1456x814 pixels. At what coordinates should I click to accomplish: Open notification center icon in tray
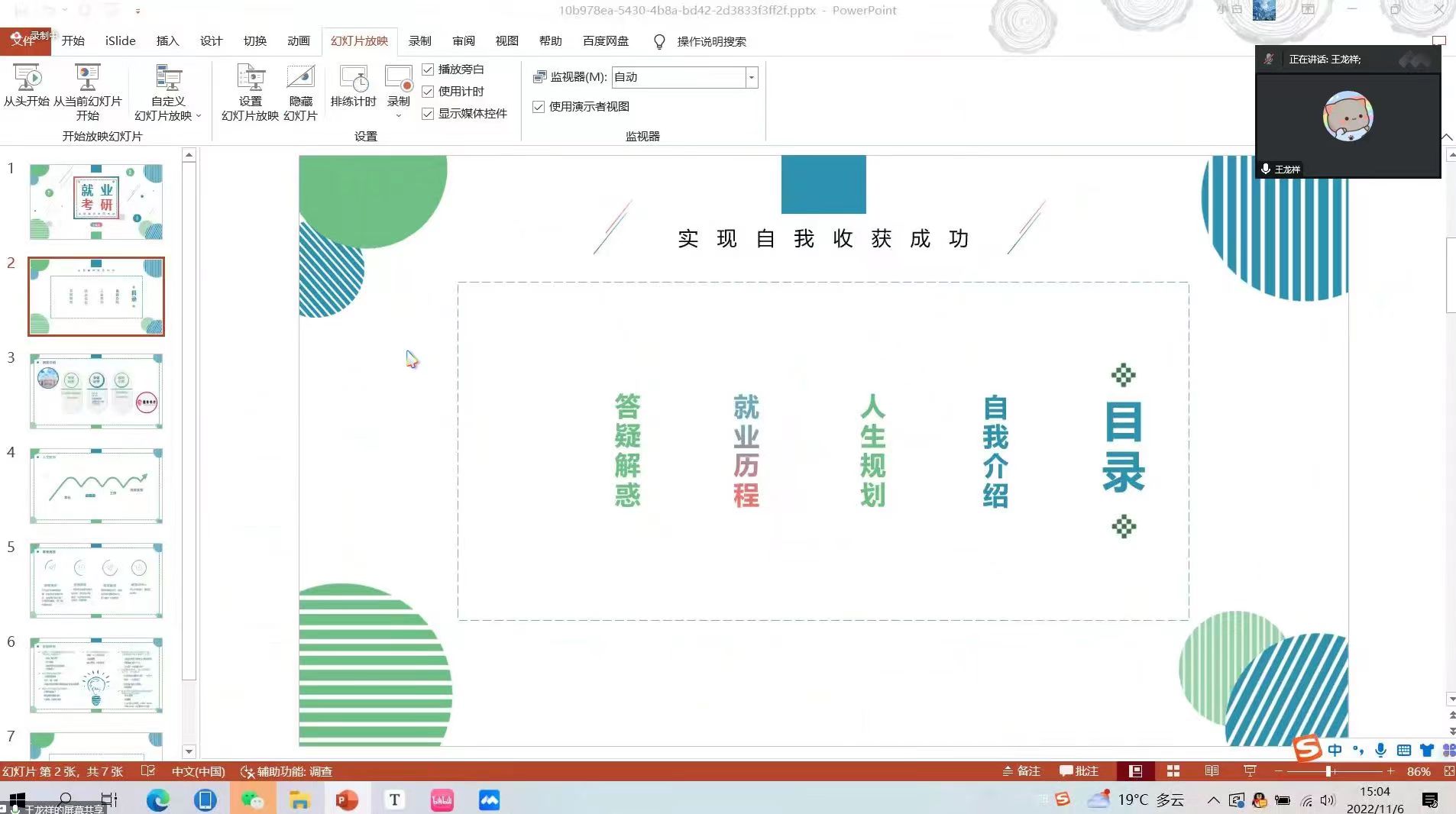point(1430,799)
